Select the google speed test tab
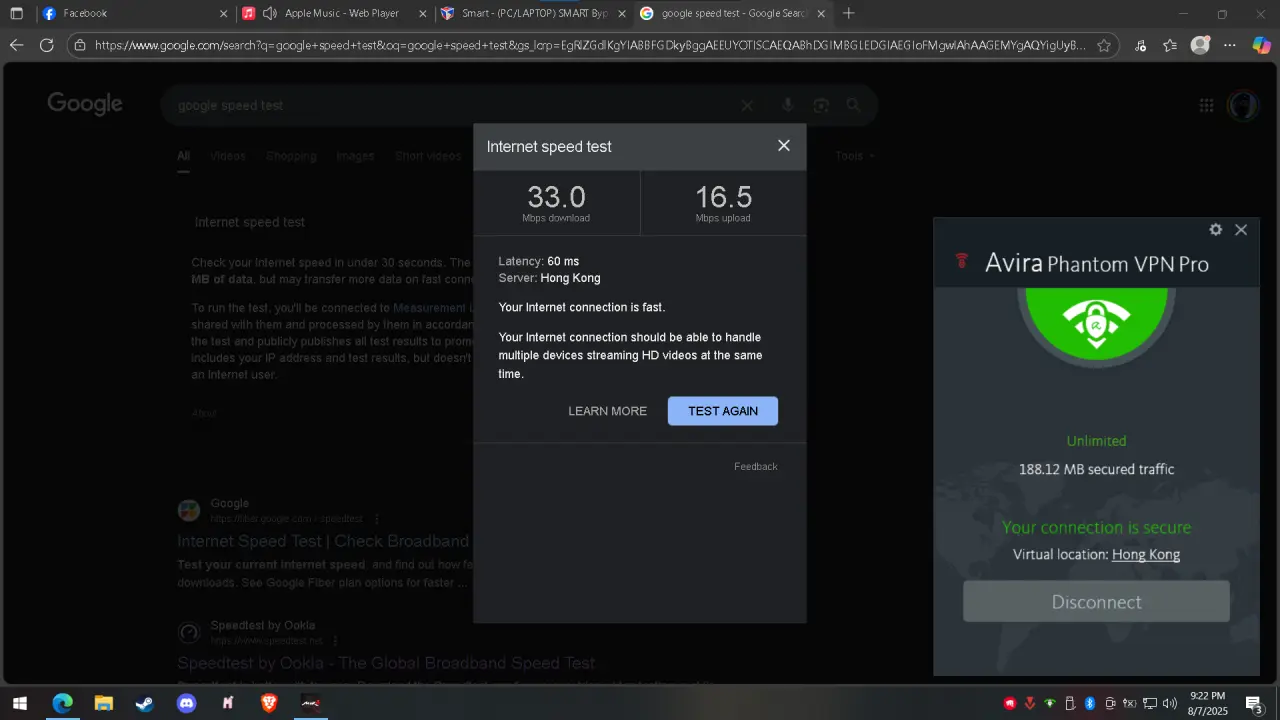This screenshot has width=1280, height=720. point(733,14)
